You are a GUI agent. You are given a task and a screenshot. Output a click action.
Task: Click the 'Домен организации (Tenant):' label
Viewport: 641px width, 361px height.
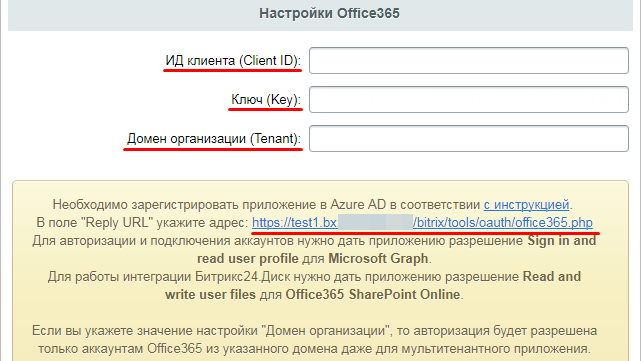tap(214, 139)
